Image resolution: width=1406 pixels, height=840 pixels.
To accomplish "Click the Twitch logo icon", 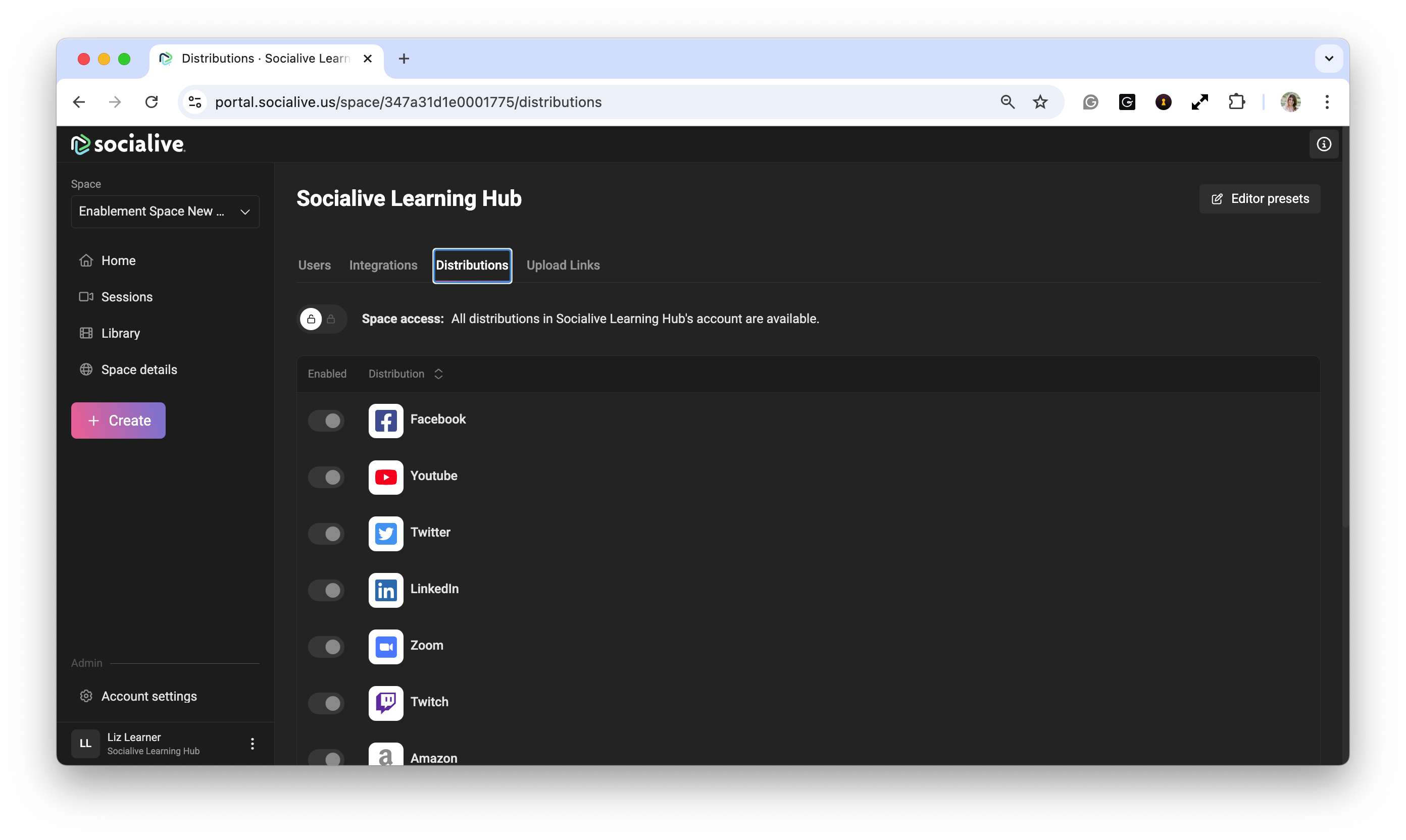I will click(386, 703).
